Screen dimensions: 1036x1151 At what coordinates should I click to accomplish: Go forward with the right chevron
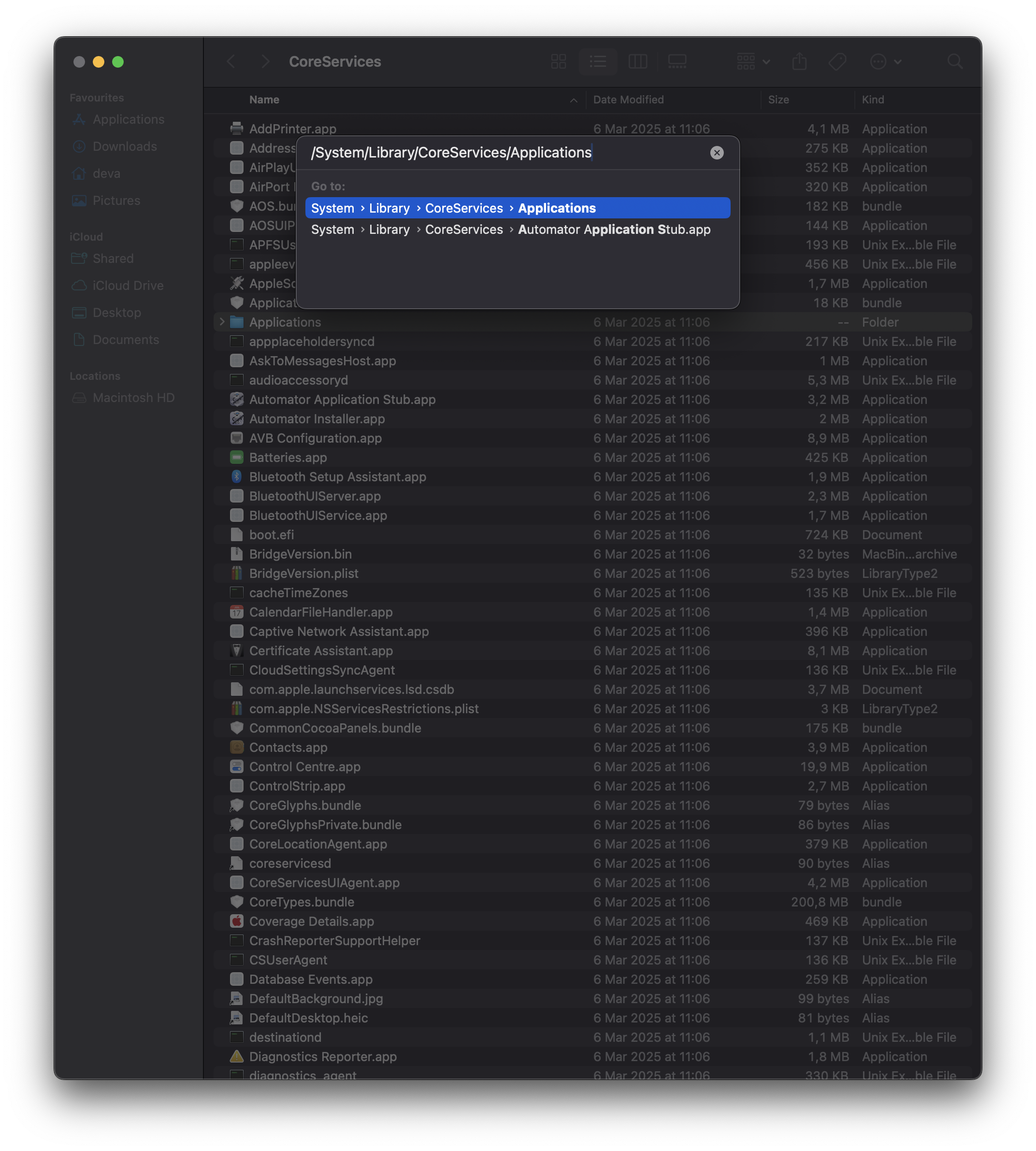[265, 61]
